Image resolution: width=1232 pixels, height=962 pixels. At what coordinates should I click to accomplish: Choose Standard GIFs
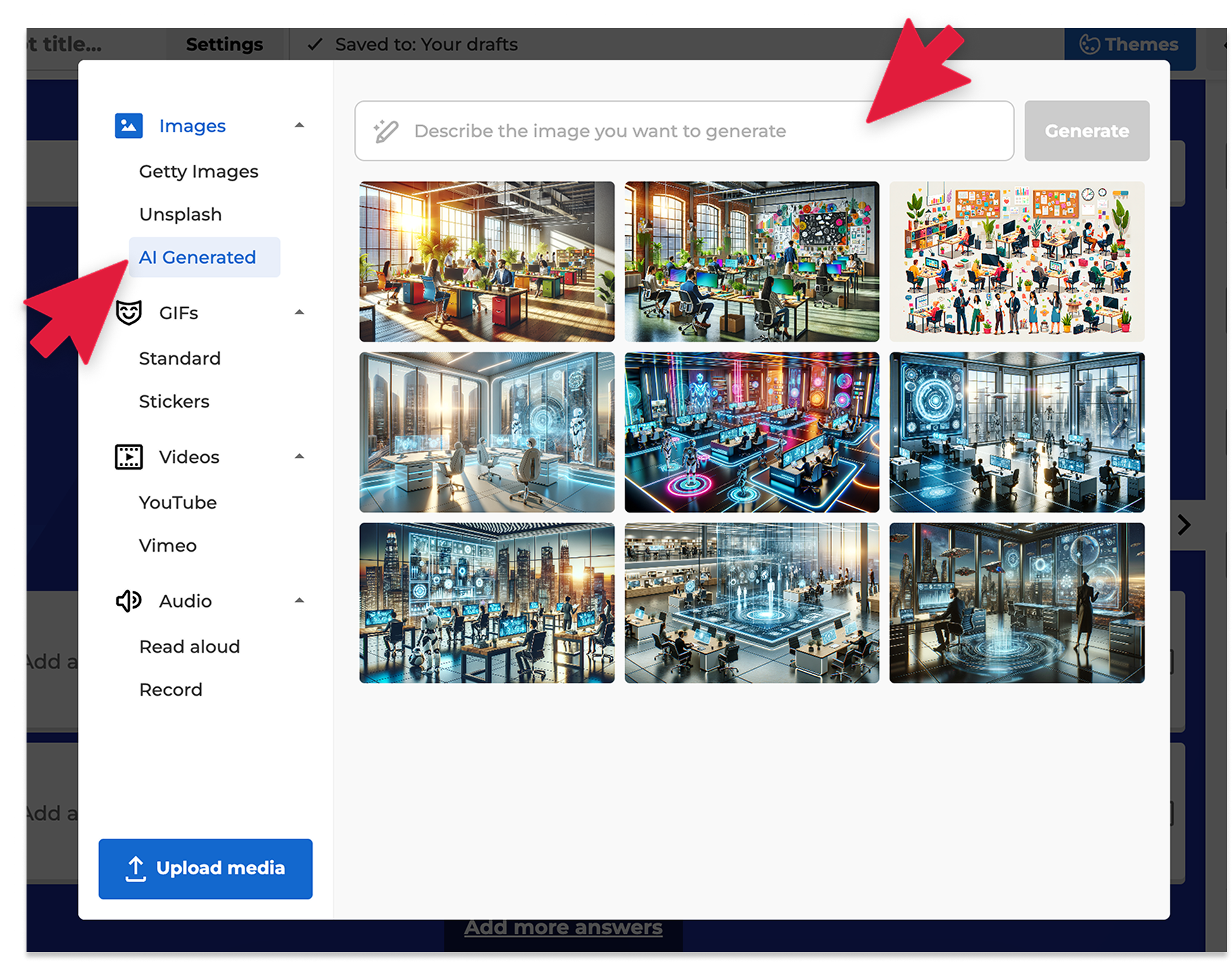coord(179,358)
